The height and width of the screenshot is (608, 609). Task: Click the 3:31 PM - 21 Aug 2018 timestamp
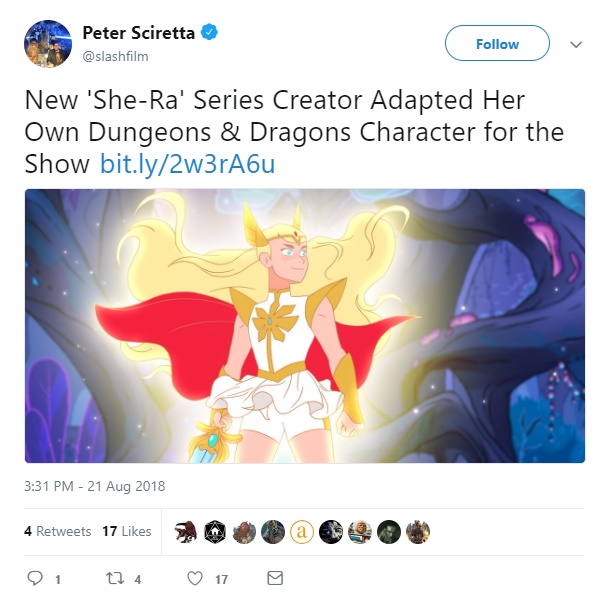click(94, 486)
